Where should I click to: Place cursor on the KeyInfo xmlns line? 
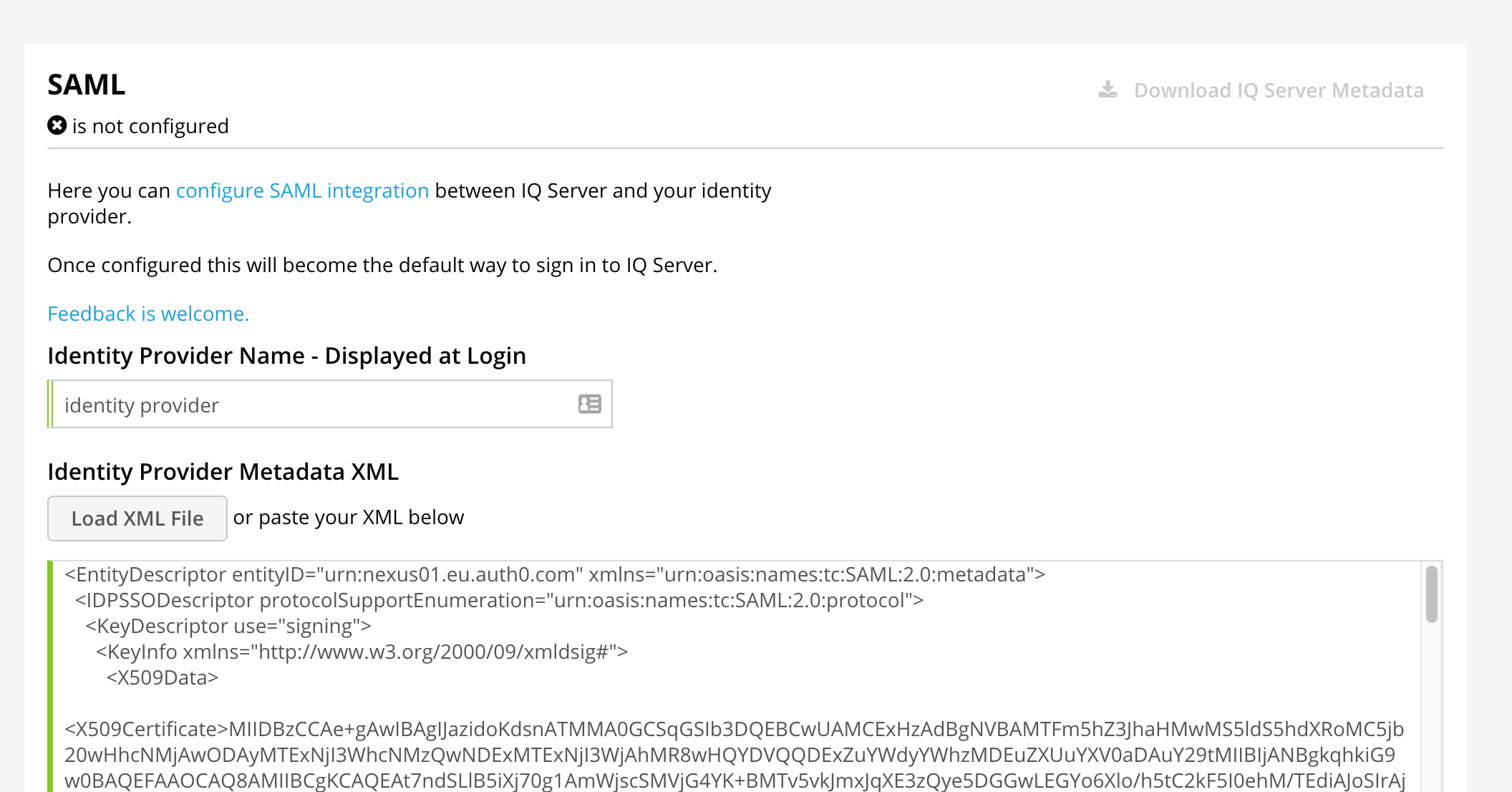[362, 652]
